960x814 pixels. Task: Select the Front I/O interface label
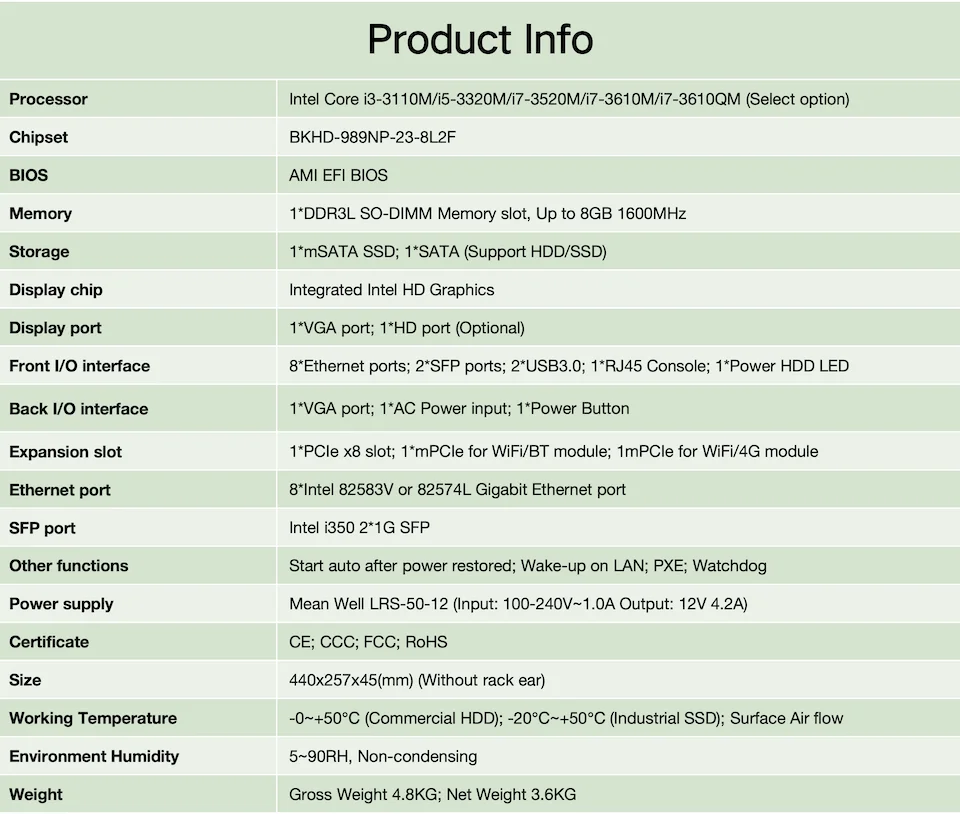pos(79,366)
